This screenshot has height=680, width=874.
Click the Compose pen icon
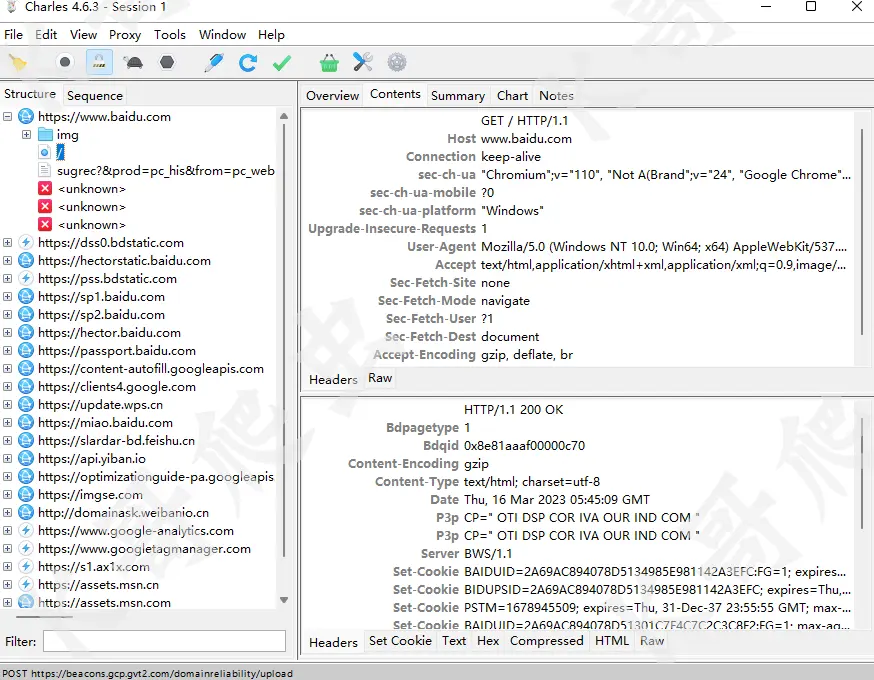click(213, 62)
